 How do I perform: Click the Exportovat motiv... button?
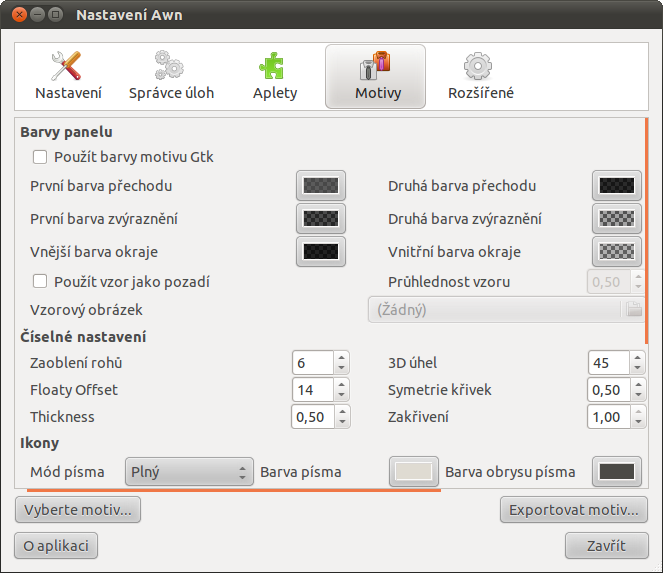click(574, 510)
